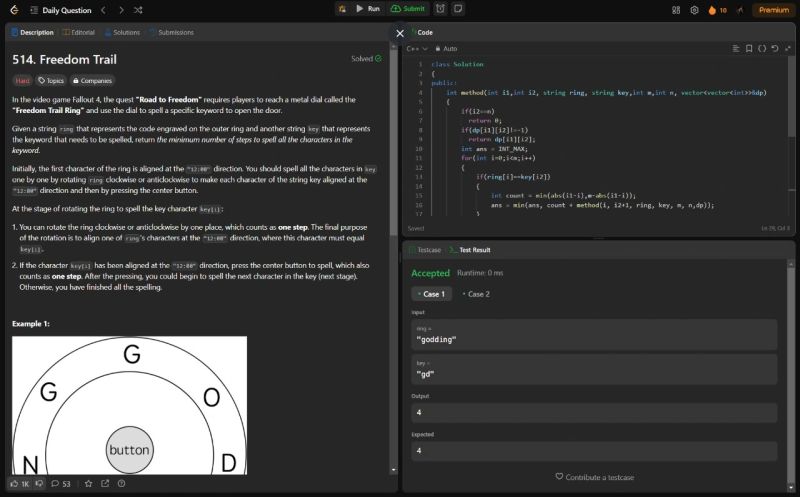The image size is (800, 497).
Task: Click the curly braces icon in the editor
Action: 762,48
